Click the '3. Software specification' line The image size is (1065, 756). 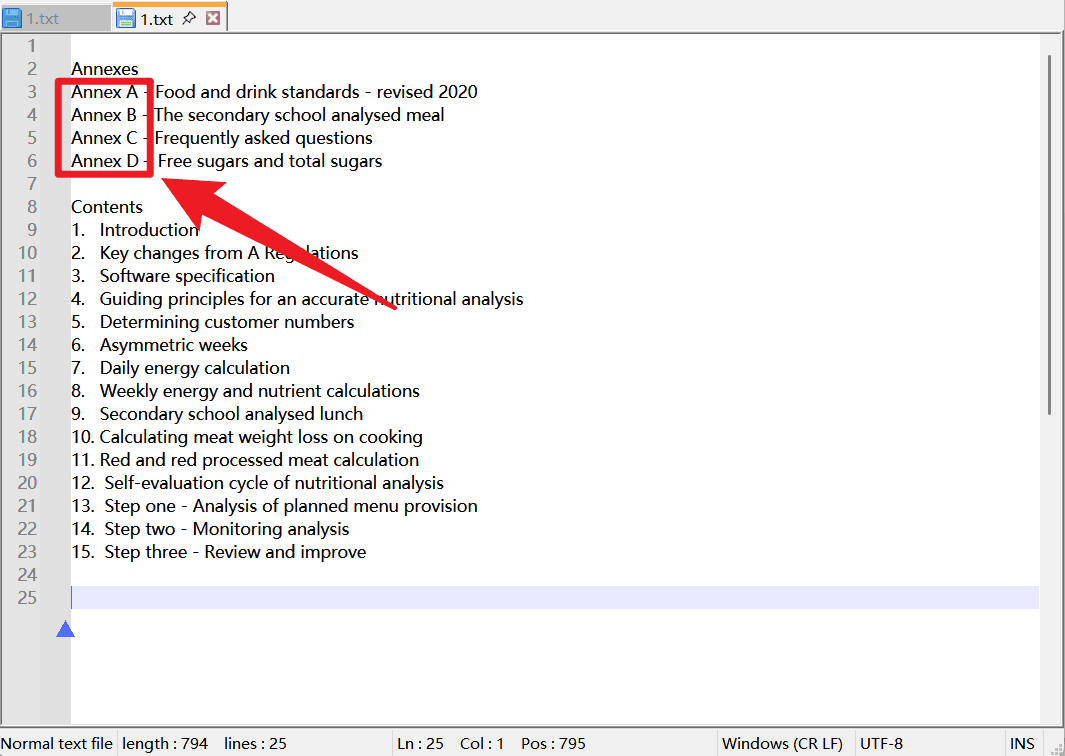point(173,276)
